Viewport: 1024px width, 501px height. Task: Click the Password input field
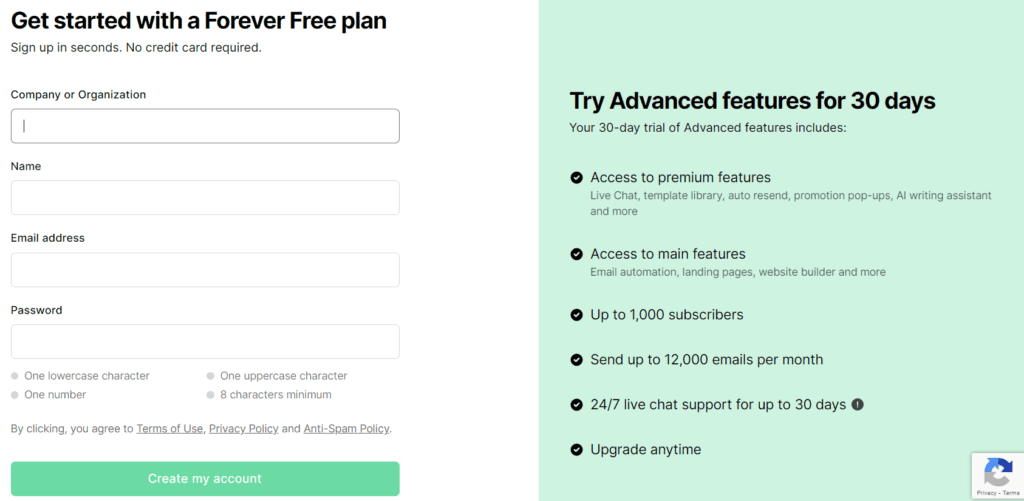205,342
